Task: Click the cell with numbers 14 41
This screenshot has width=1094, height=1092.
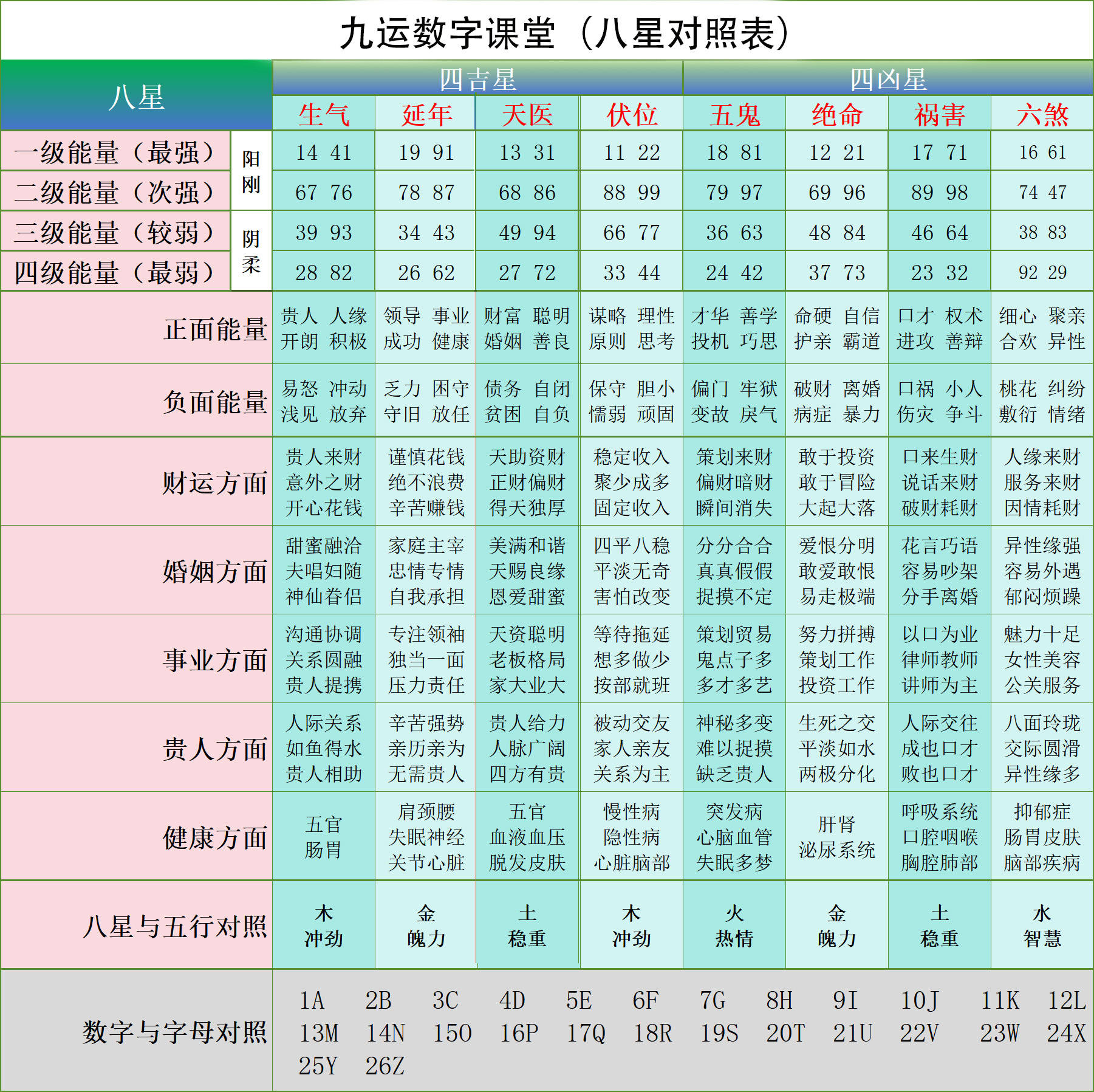Action: coord(324,151)
